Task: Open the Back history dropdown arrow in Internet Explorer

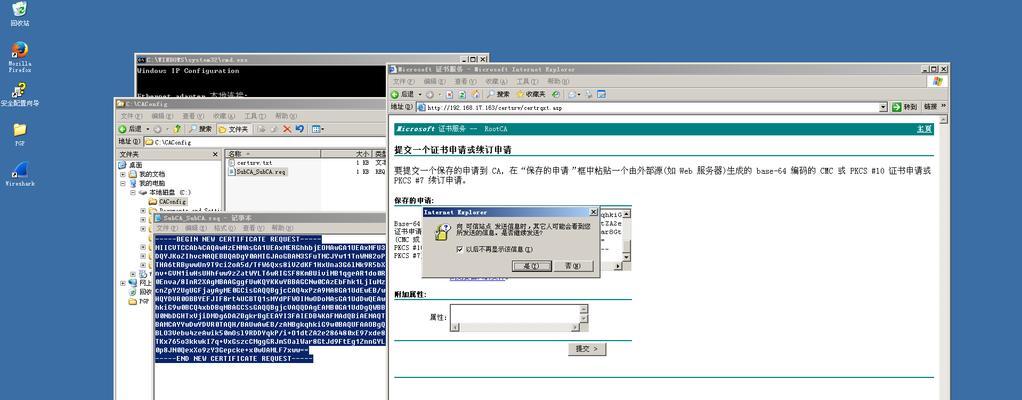Action: (x=420, y=94)
